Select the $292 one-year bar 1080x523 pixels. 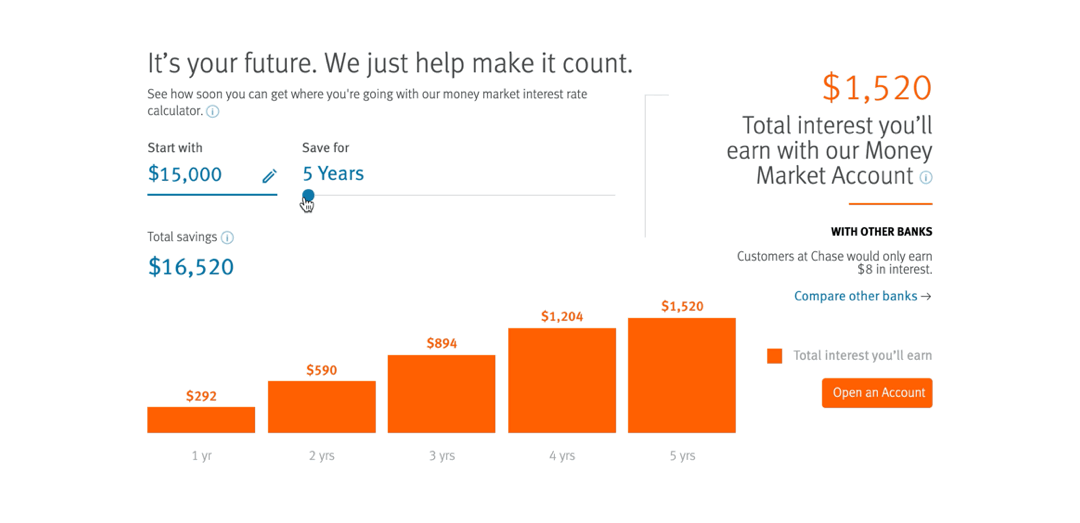[x=201, y=420]
